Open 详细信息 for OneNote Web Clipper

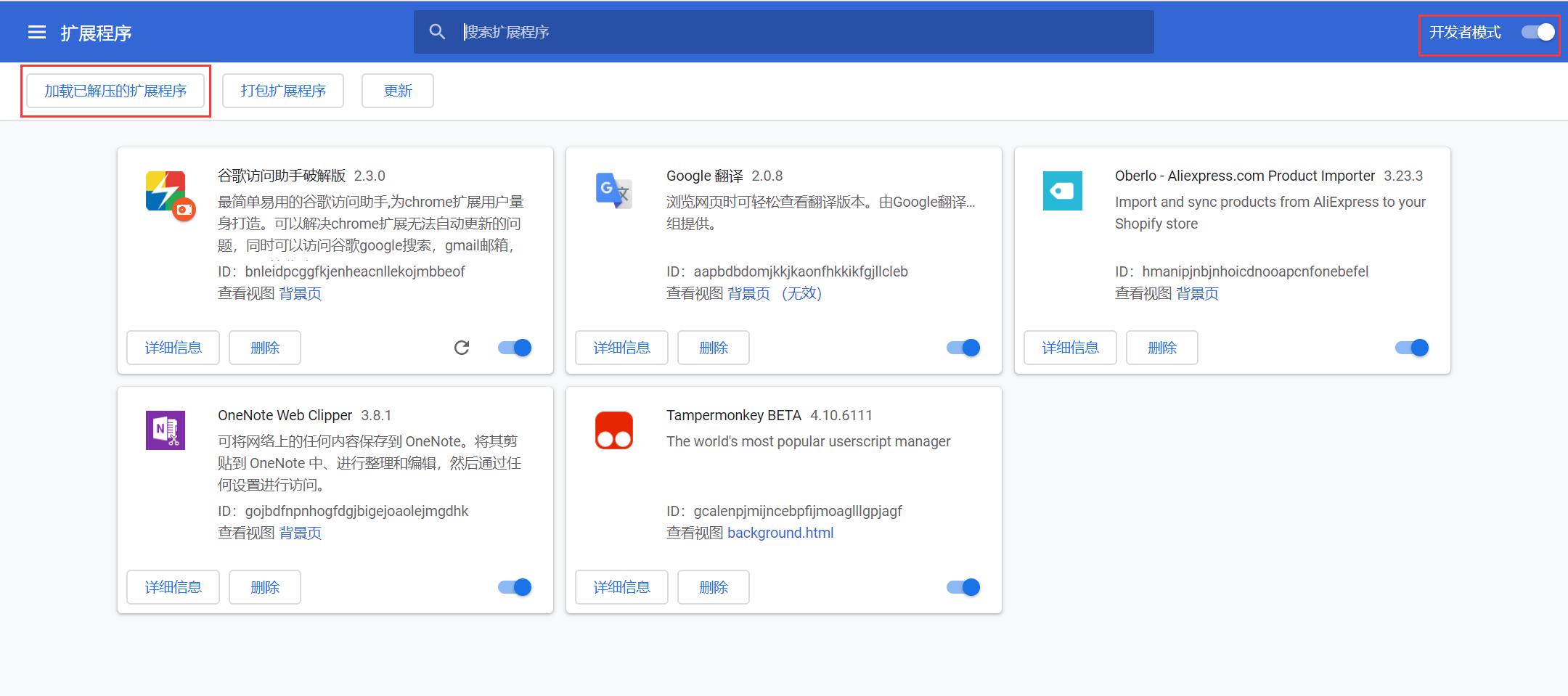point(173,587)
